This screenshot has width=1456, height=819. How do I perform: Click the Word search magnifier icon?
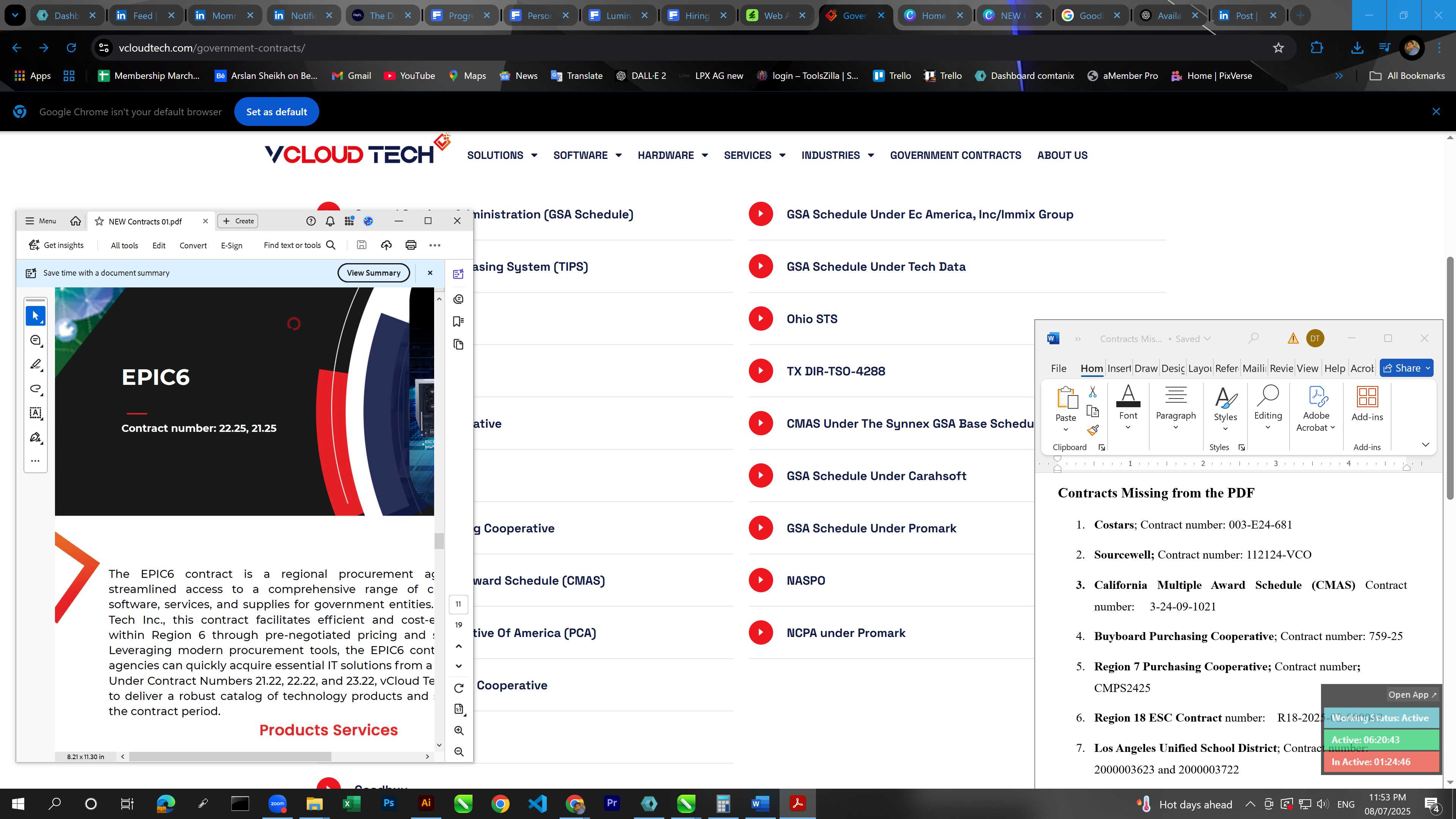tap(1253, 338)
